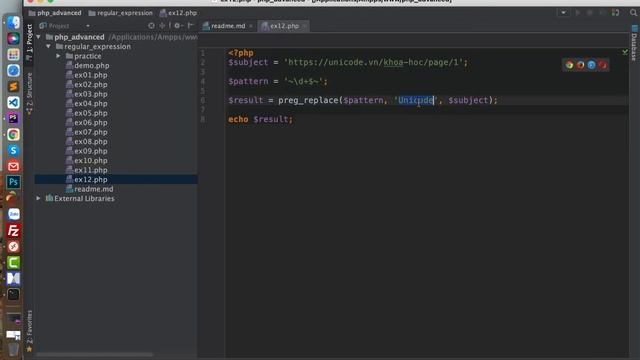
Task: Open the 2: Structure tool window tab
Action: 29,93
